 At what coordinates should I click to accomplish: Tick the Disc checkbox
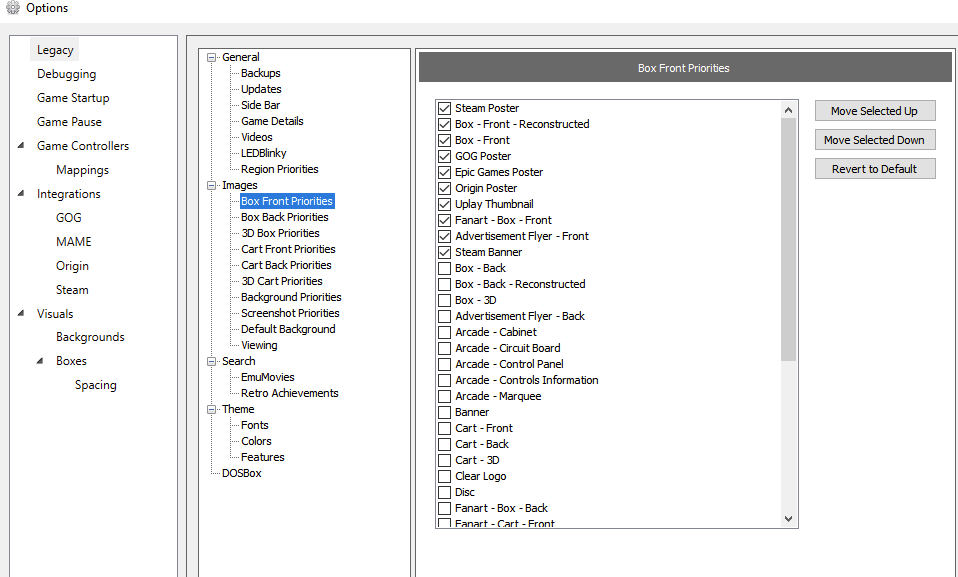click(445, 492)
